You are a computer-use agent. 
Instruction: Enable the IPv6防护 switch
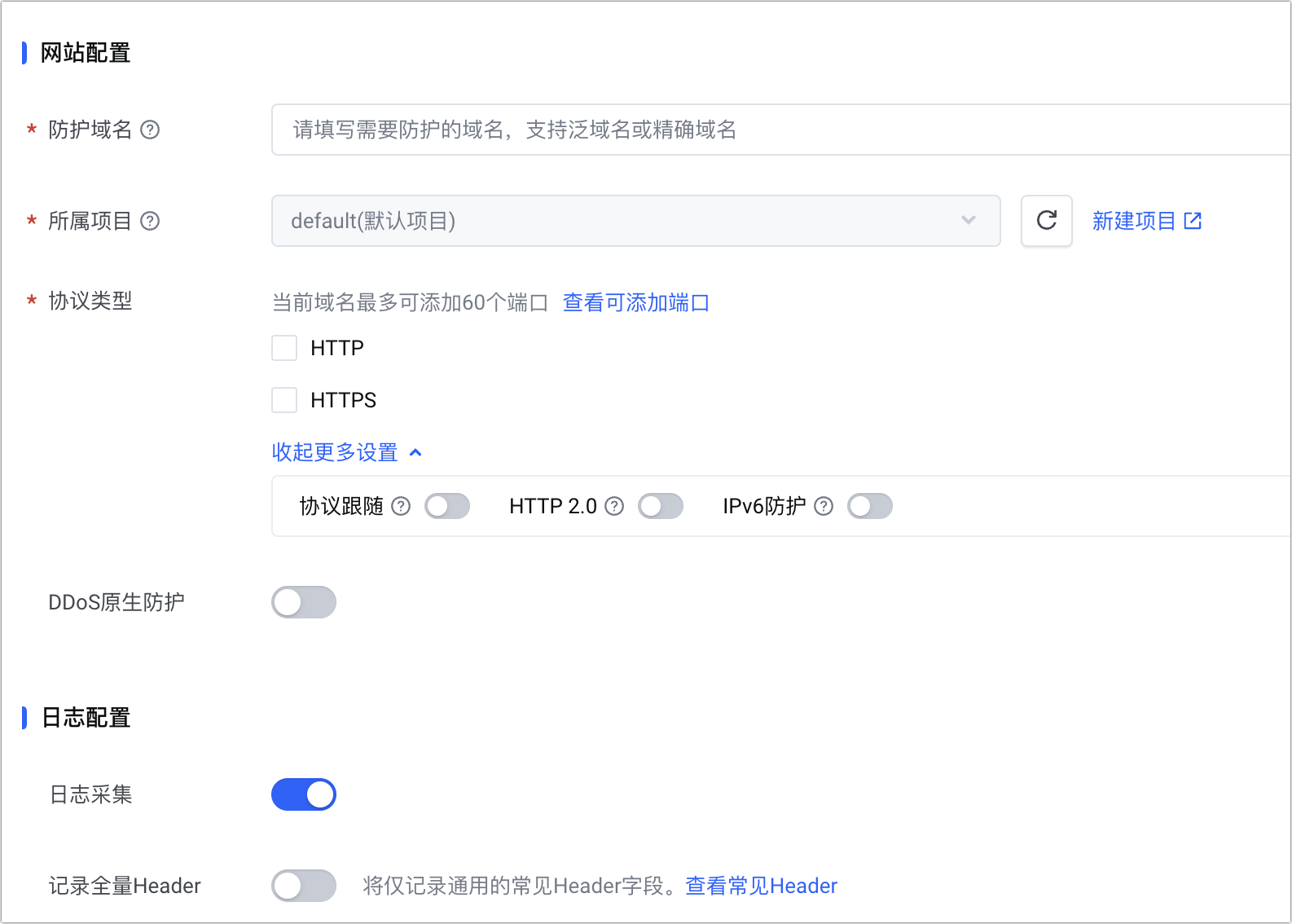click(x=870, y=506)
